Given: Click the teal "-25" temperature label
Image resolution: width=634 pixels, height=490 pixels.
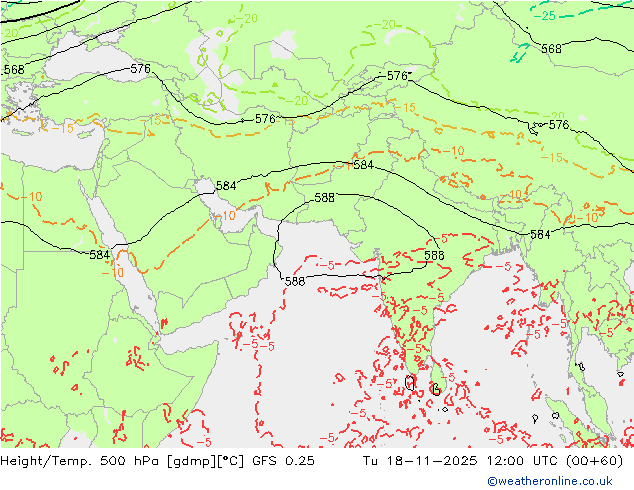Looking at the screenshot, I should pyautogui.click(x=545, y=16).
